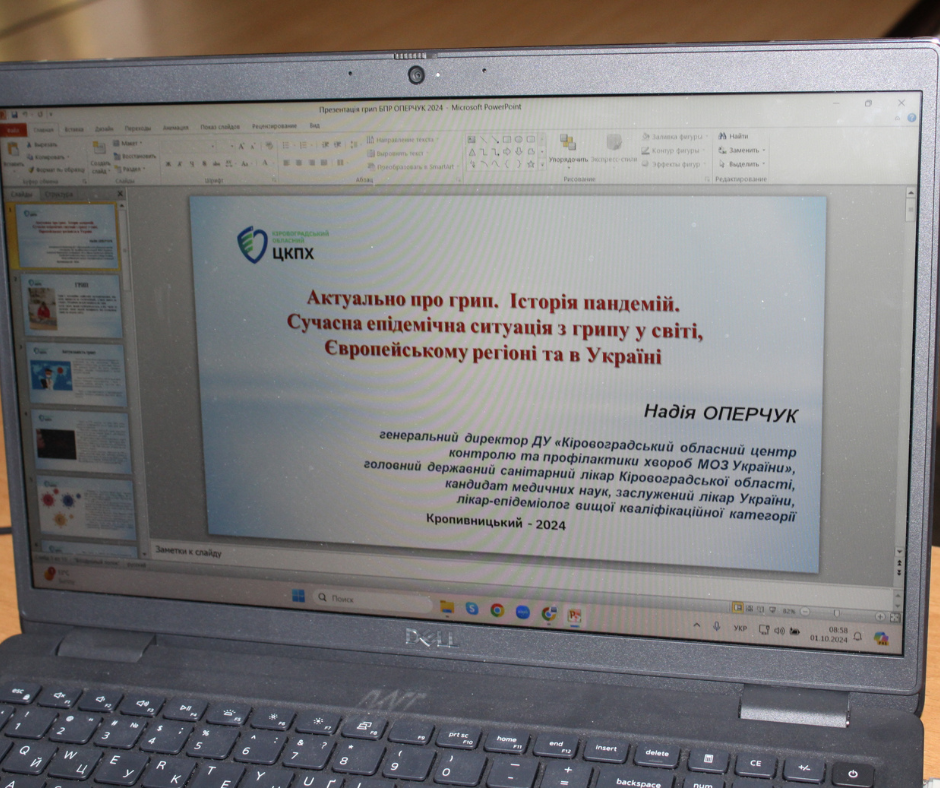Screen dimensions: 940x788
Task: Click the Windows Start button
Action: coord(298,596)
